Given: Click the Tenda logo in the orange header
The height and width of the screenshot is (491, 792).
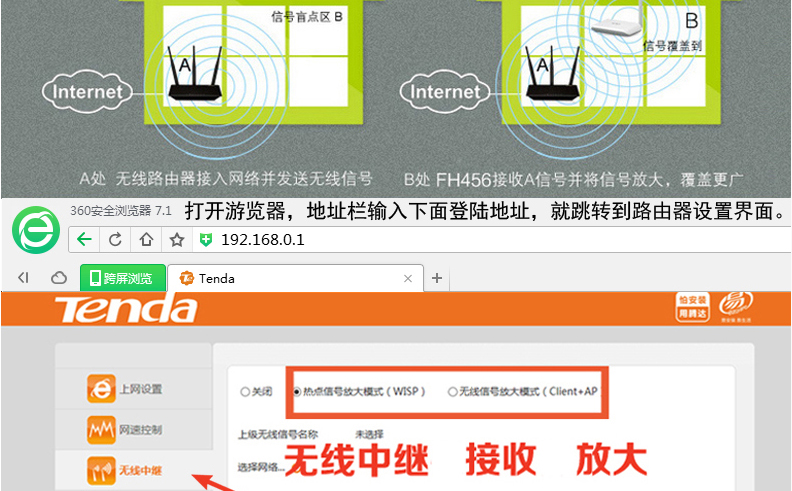Looking at the screenshot, I should (126, 309).
